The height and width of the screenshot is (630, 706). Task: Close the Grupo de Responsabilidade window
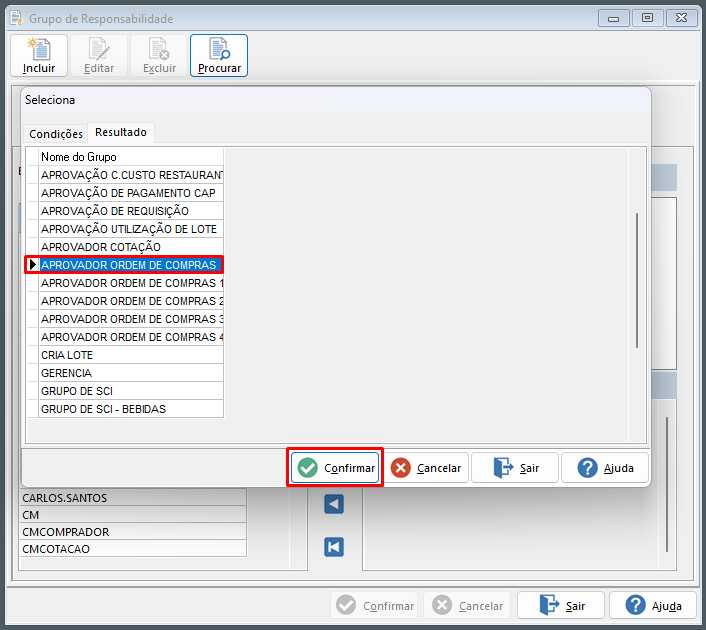[x=681, y=18]
